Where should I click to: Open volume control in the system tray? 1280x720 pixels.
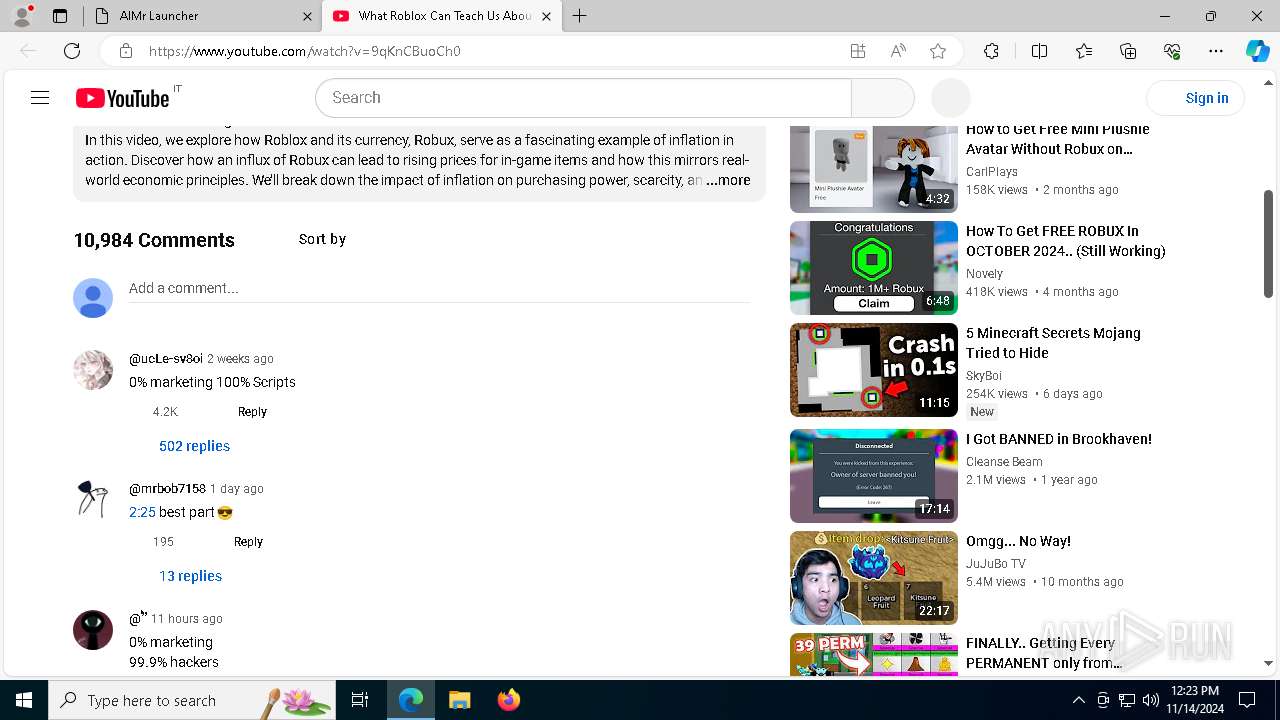[1150, 700]
